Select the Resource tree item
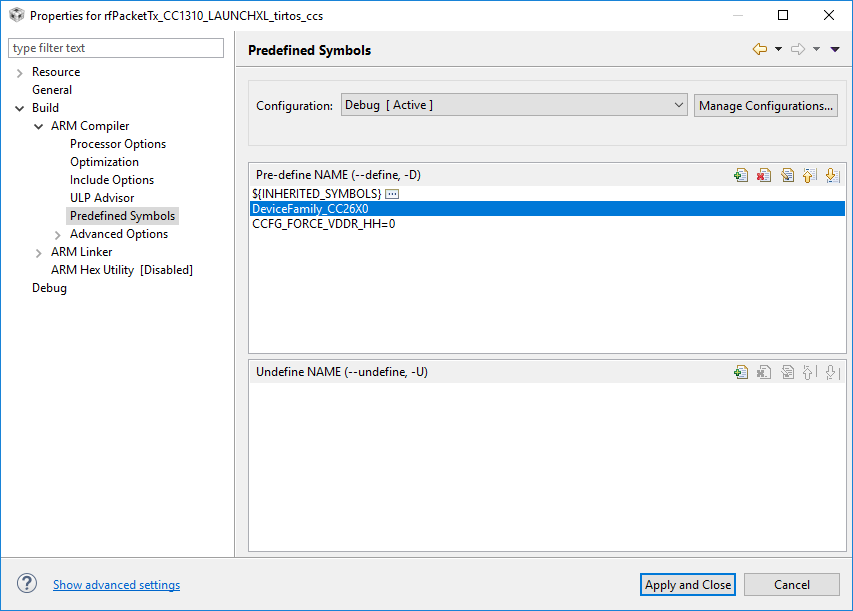This screenshot has height=611, width=853. click(56, 72)
